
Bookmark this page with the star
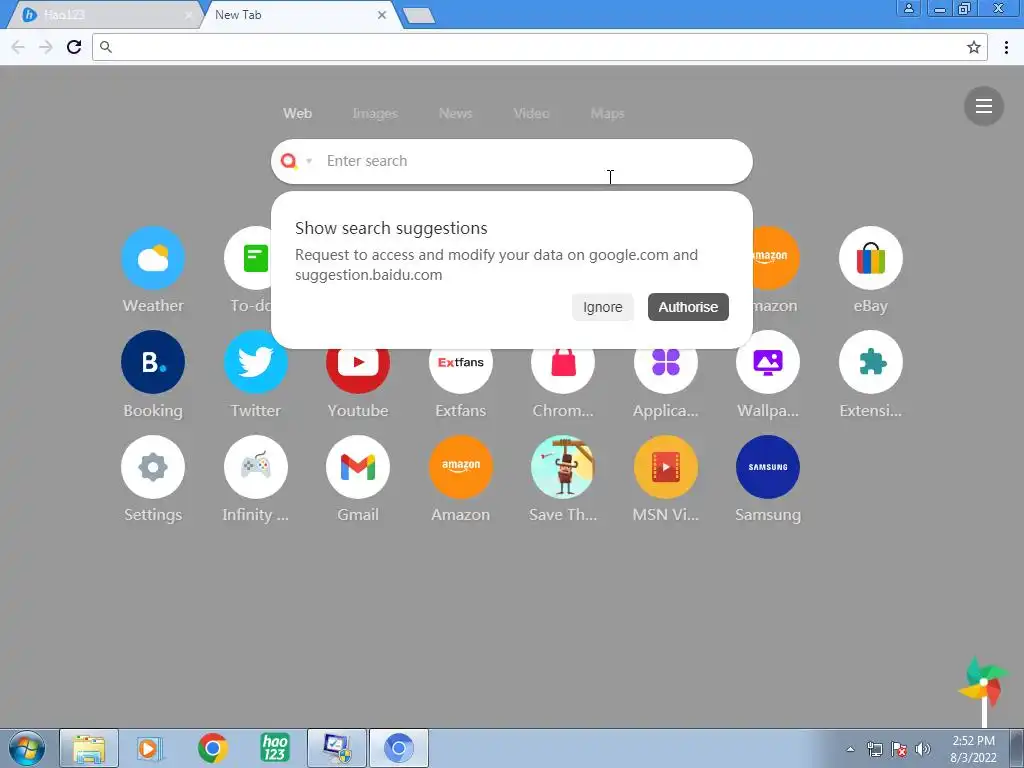click(x=974, y=47)
